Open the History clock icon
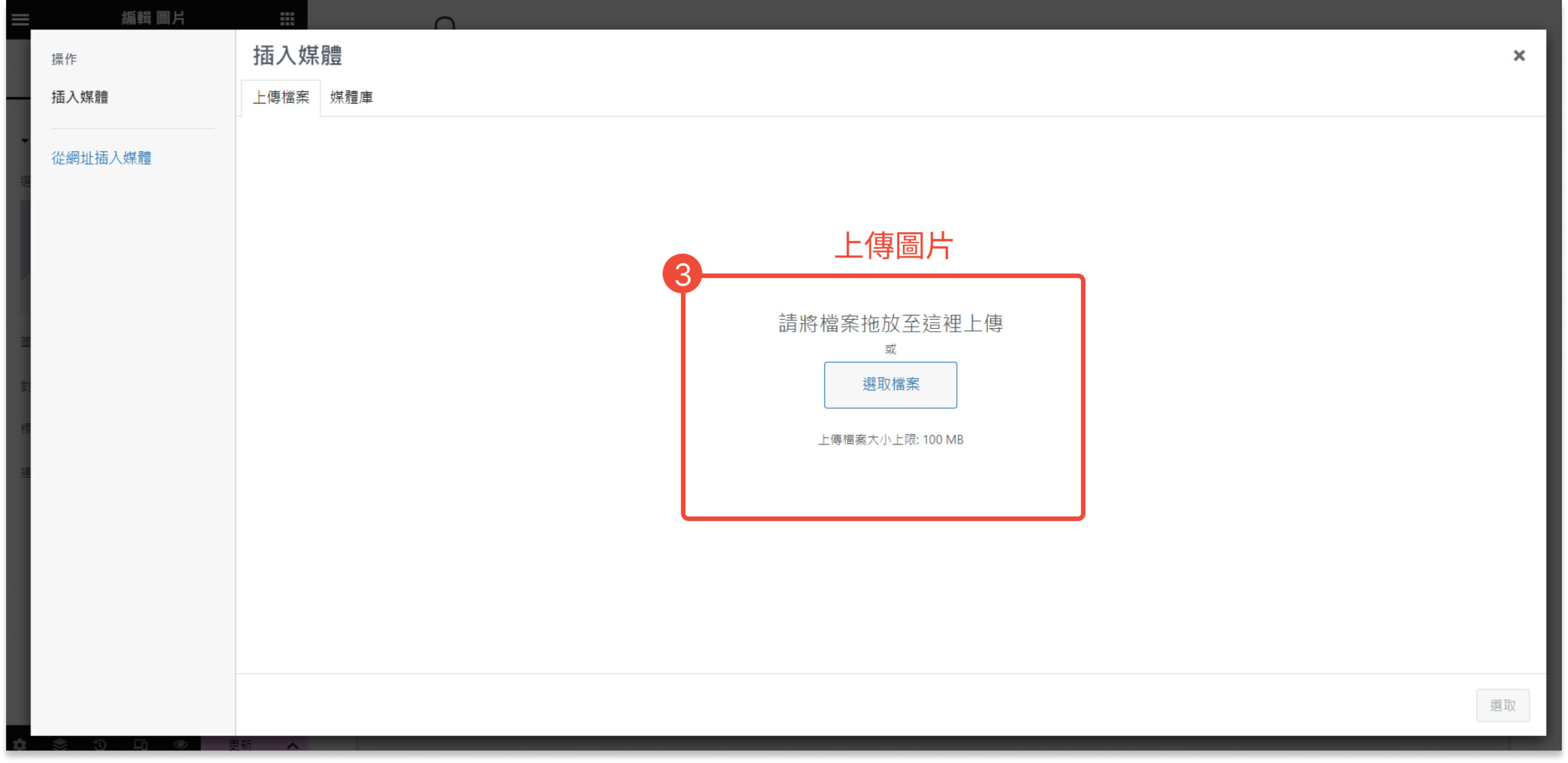This screenshot has width=1568, height=763. (100, 745)
